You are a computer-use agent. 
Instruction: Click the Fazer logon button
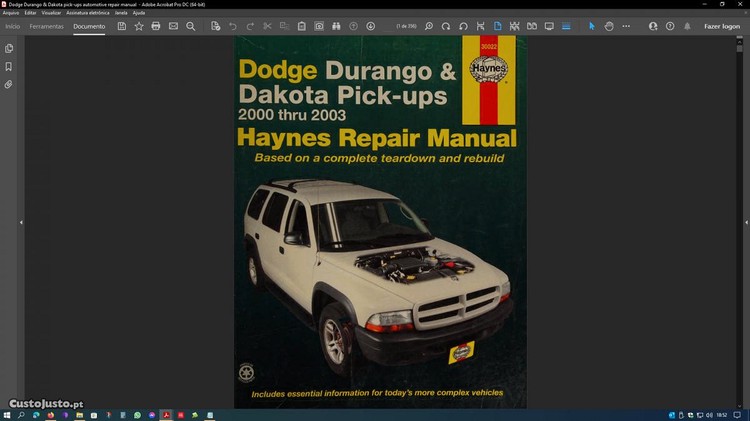coord(721,26)
